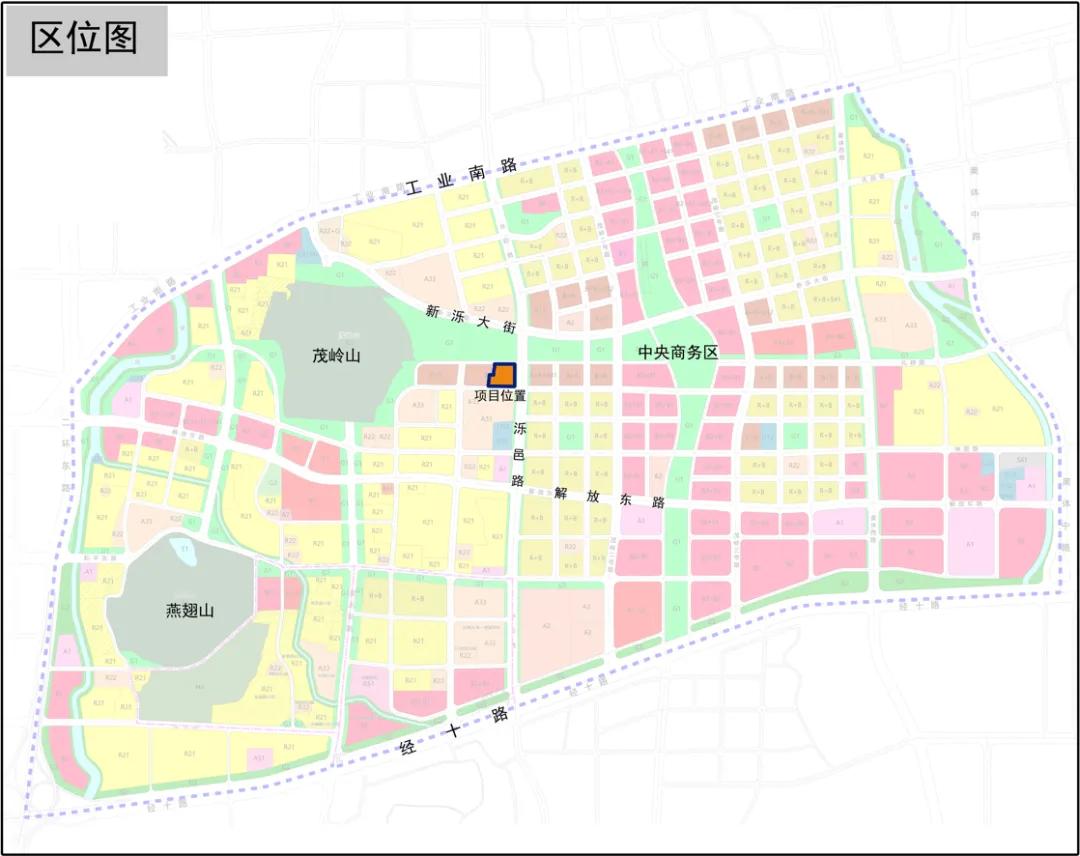Image resolution: width=1080 pixels, height=856 pixels.
Task: Click the bold black 经十路 road label
Action: pos(455,730)
